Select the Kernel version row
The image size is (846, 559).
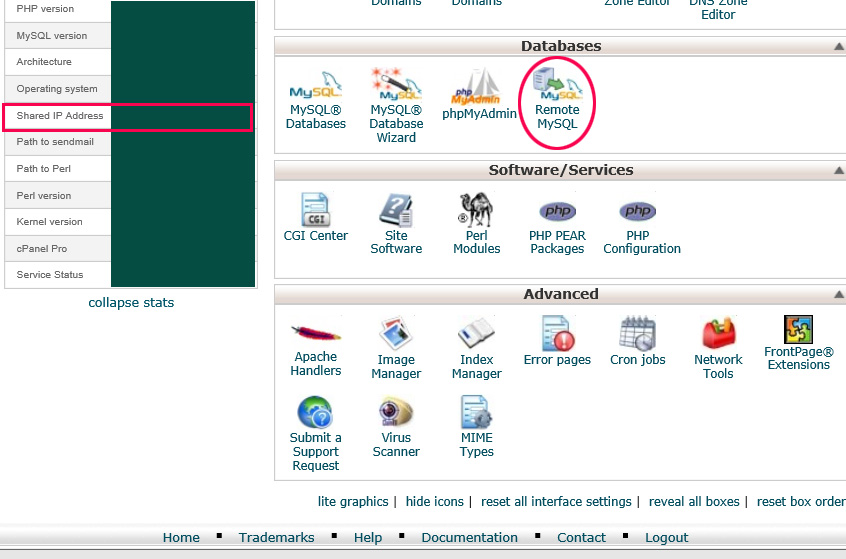129,222
